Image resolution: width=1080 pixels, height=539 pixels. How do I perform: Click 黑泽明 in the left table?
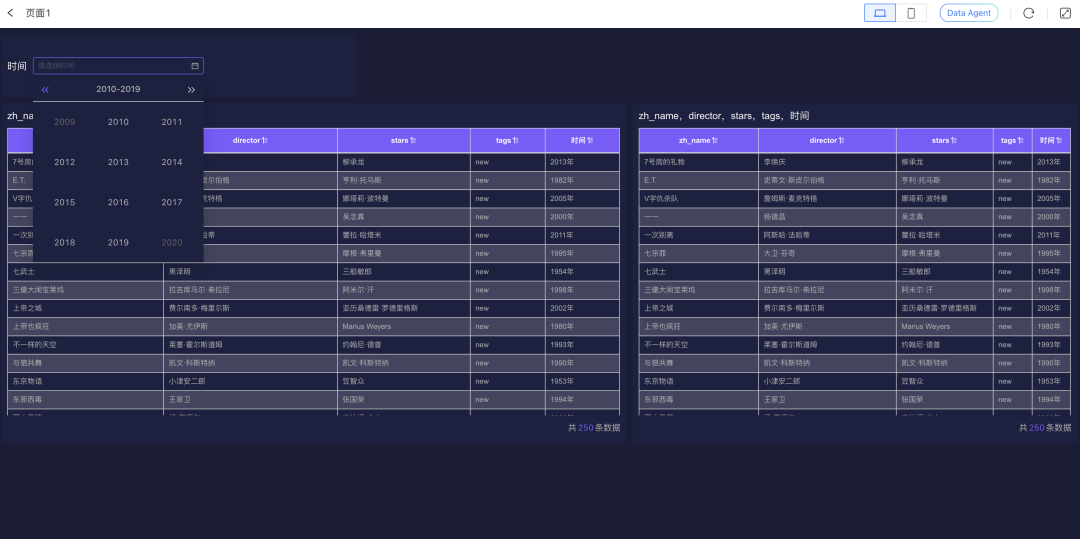coord(180,271)
